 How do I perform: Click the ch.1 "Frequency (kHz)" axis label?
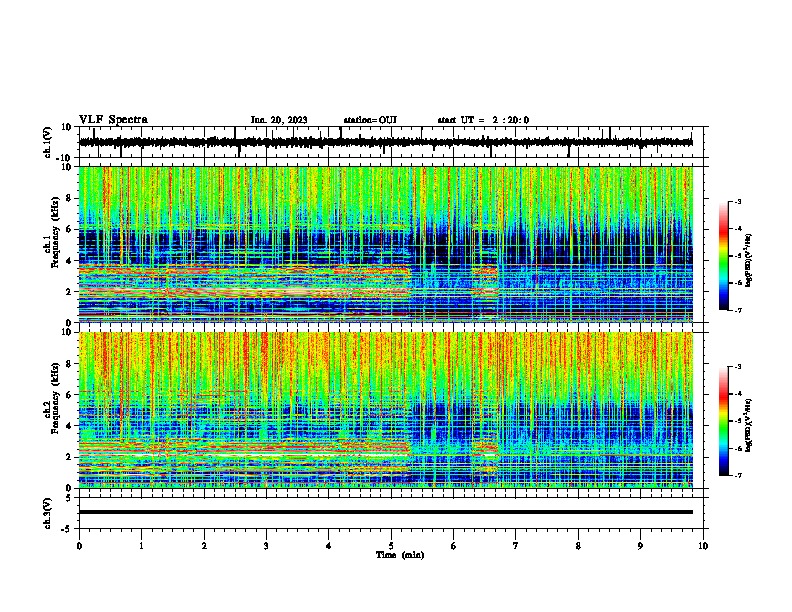tap(54, 233)
